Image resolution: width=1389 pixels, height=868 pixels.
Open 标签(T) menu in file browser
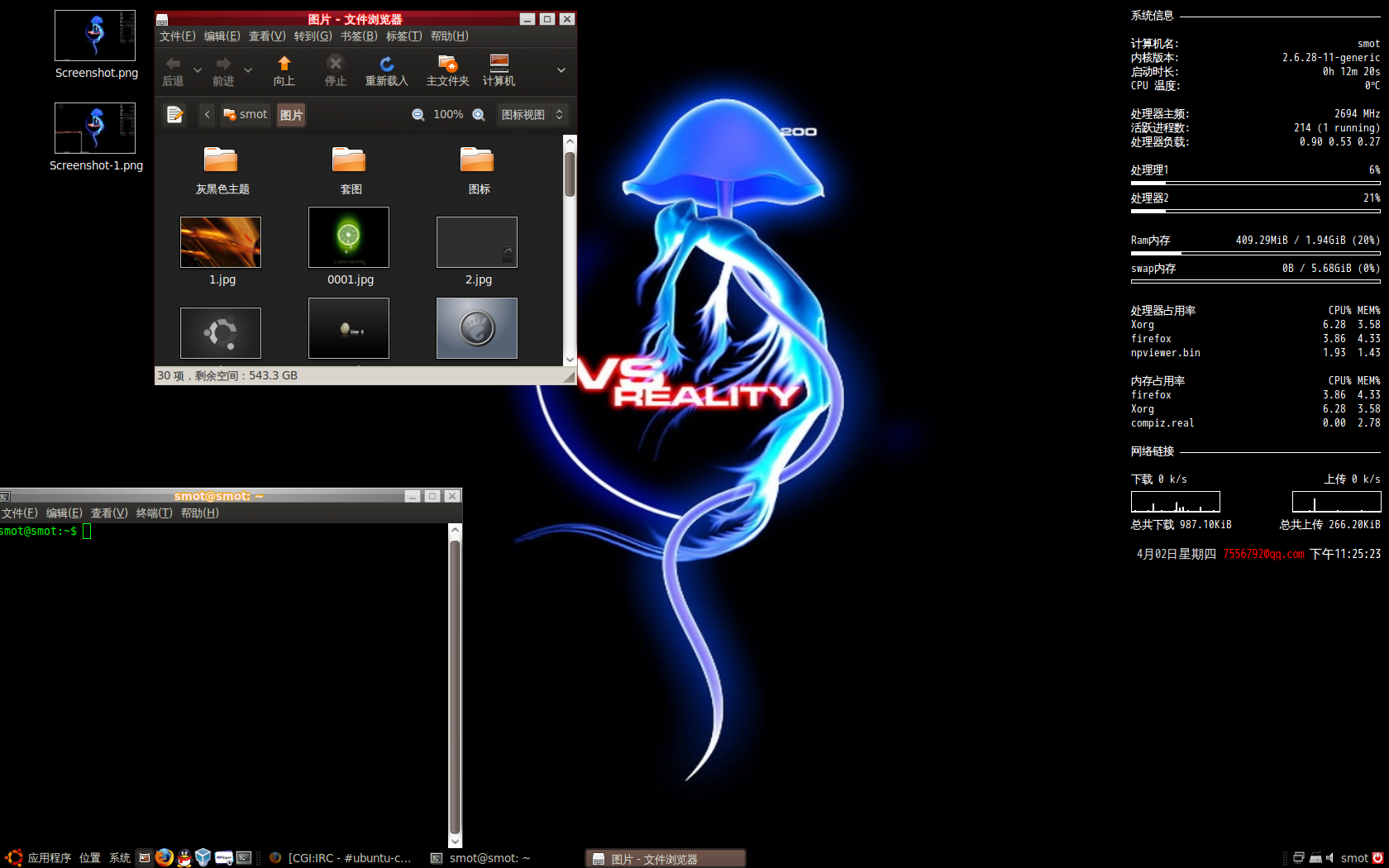click(404, 36)
